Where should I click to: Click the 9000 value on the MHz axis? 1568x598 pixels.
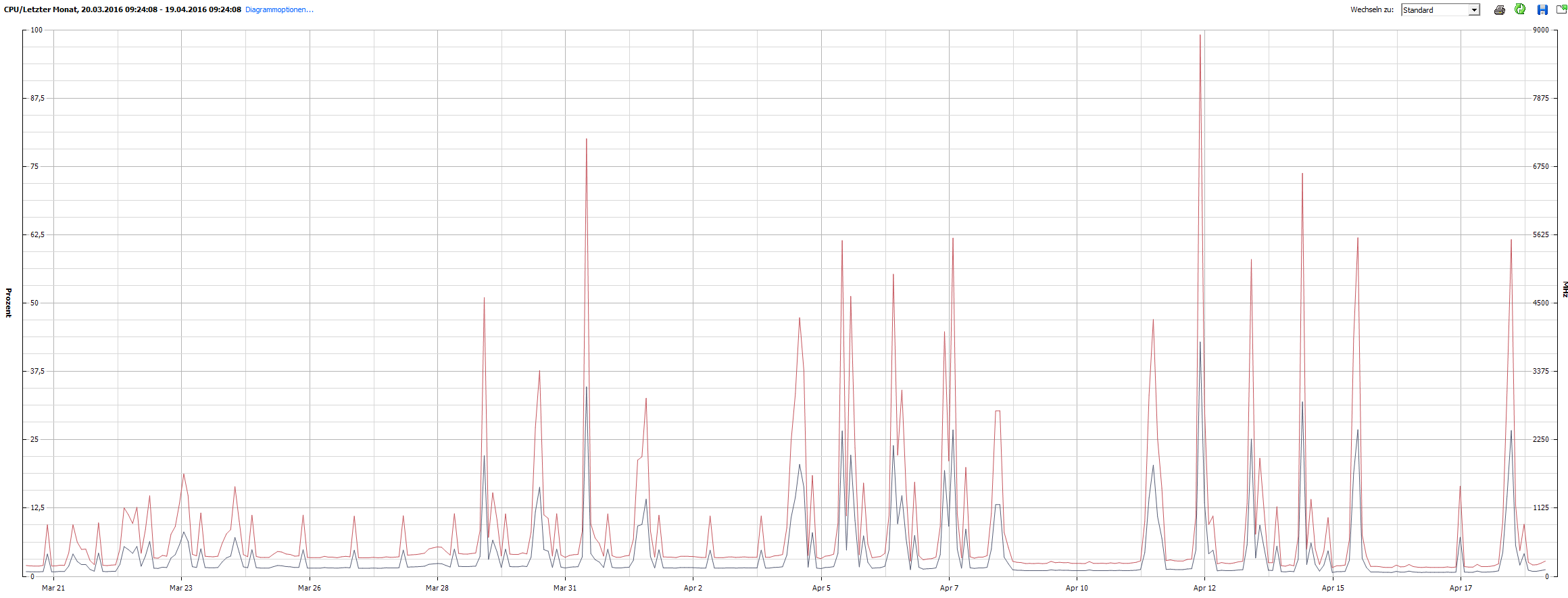point(1540,30)
